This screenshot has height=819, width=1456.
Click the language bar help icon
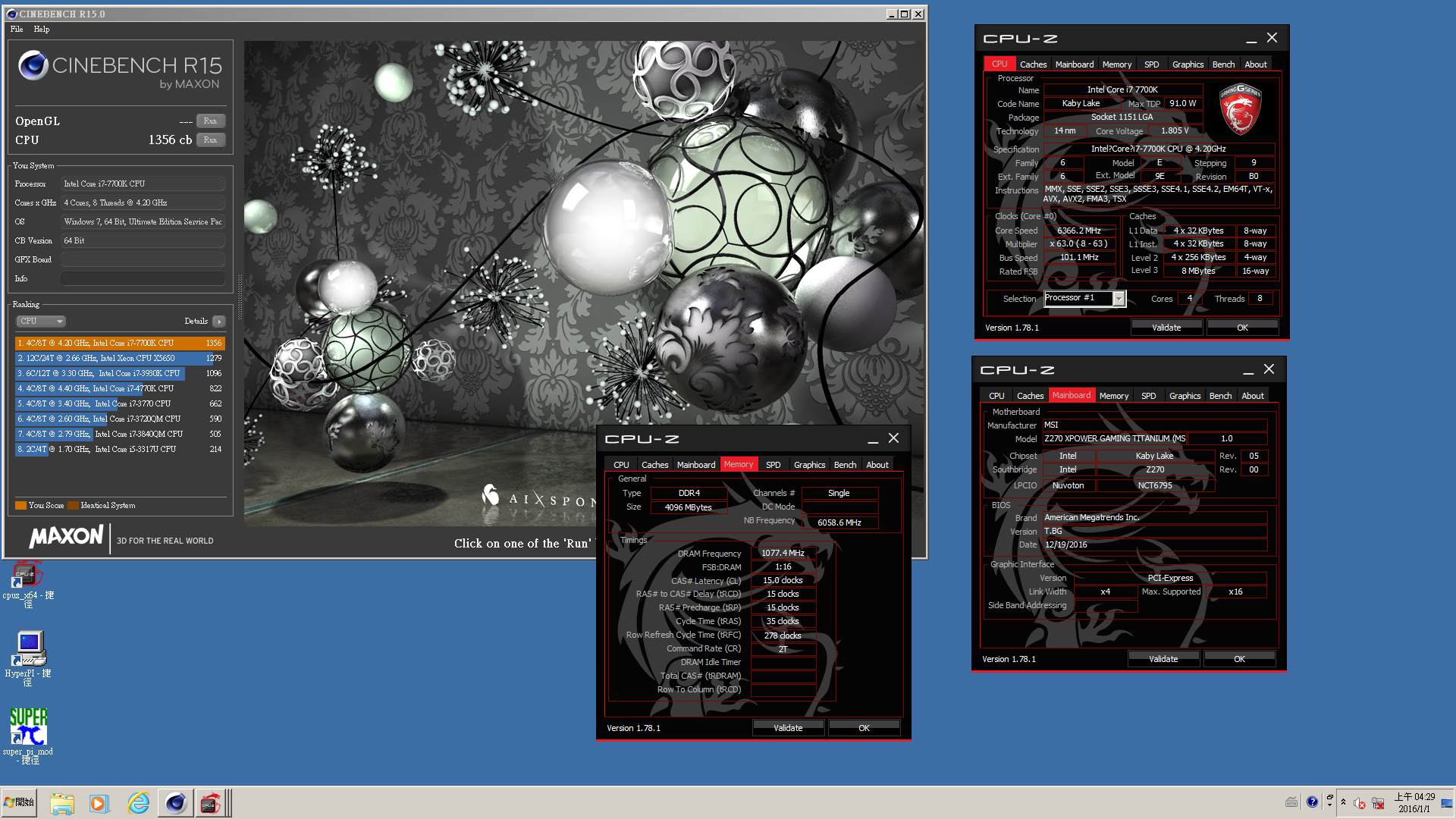click(x=1312, y=802)
